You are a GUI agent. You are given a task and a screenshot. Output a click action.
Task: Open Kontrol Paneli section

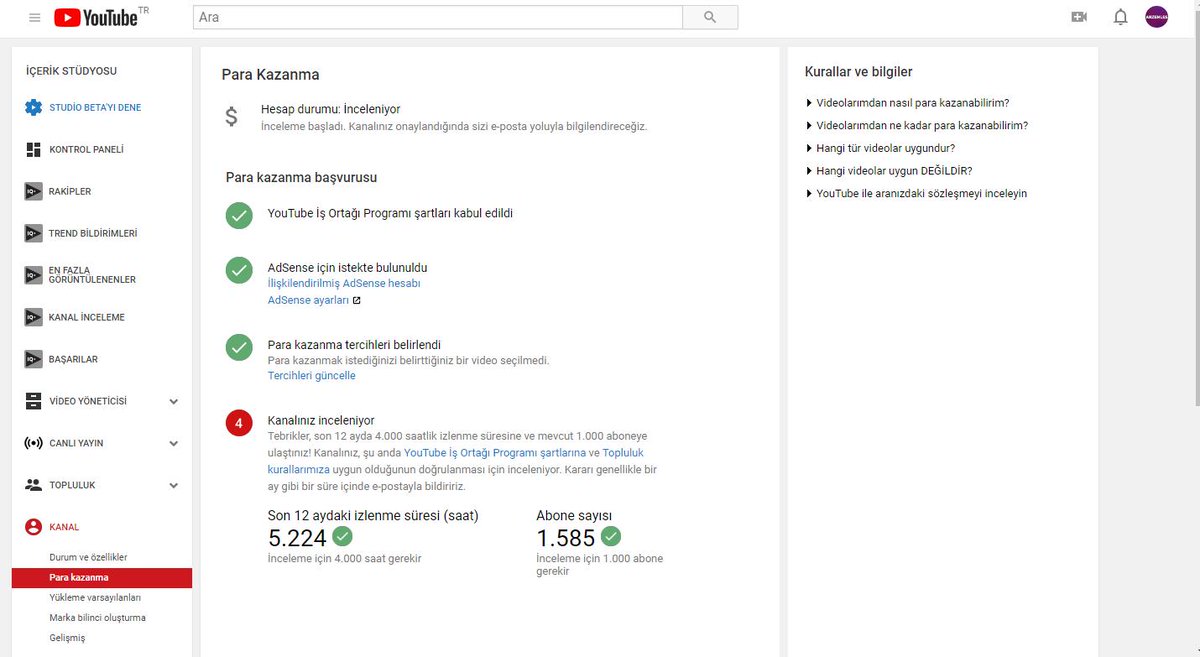86,150
